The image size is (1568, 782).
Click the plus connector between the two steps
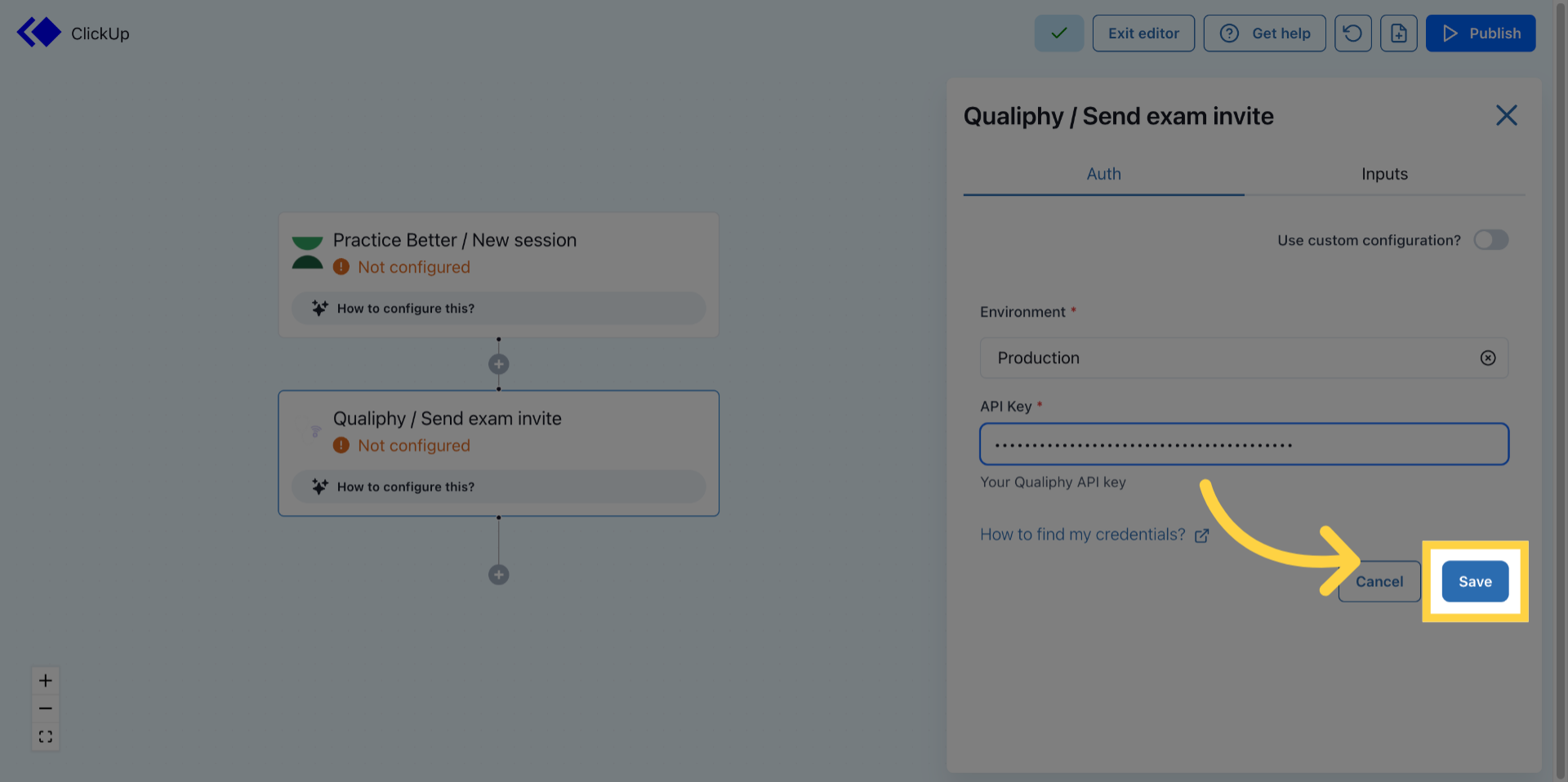point(498,363)
